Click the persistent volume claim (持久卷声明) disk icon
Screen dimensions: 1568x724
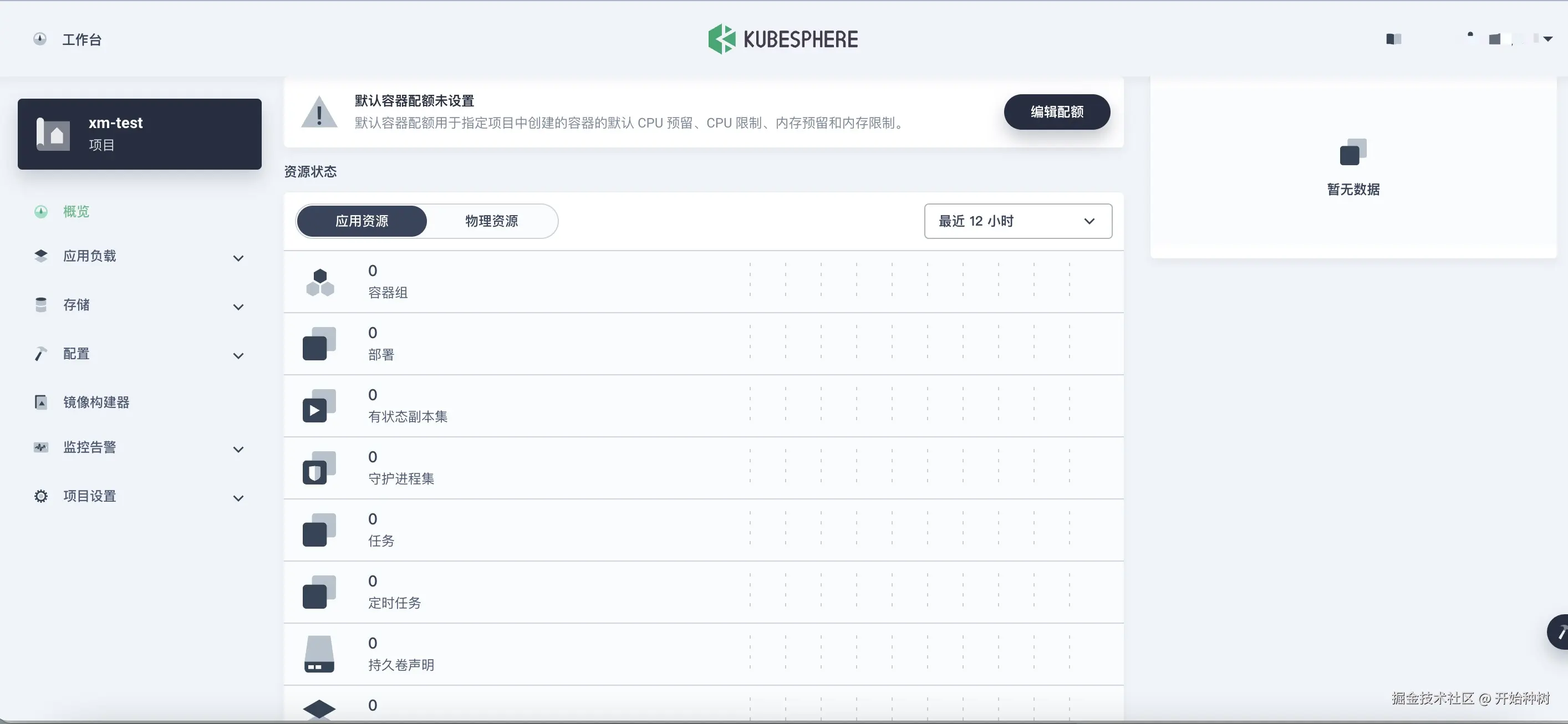pyautogui.click(x=319, y=655)
